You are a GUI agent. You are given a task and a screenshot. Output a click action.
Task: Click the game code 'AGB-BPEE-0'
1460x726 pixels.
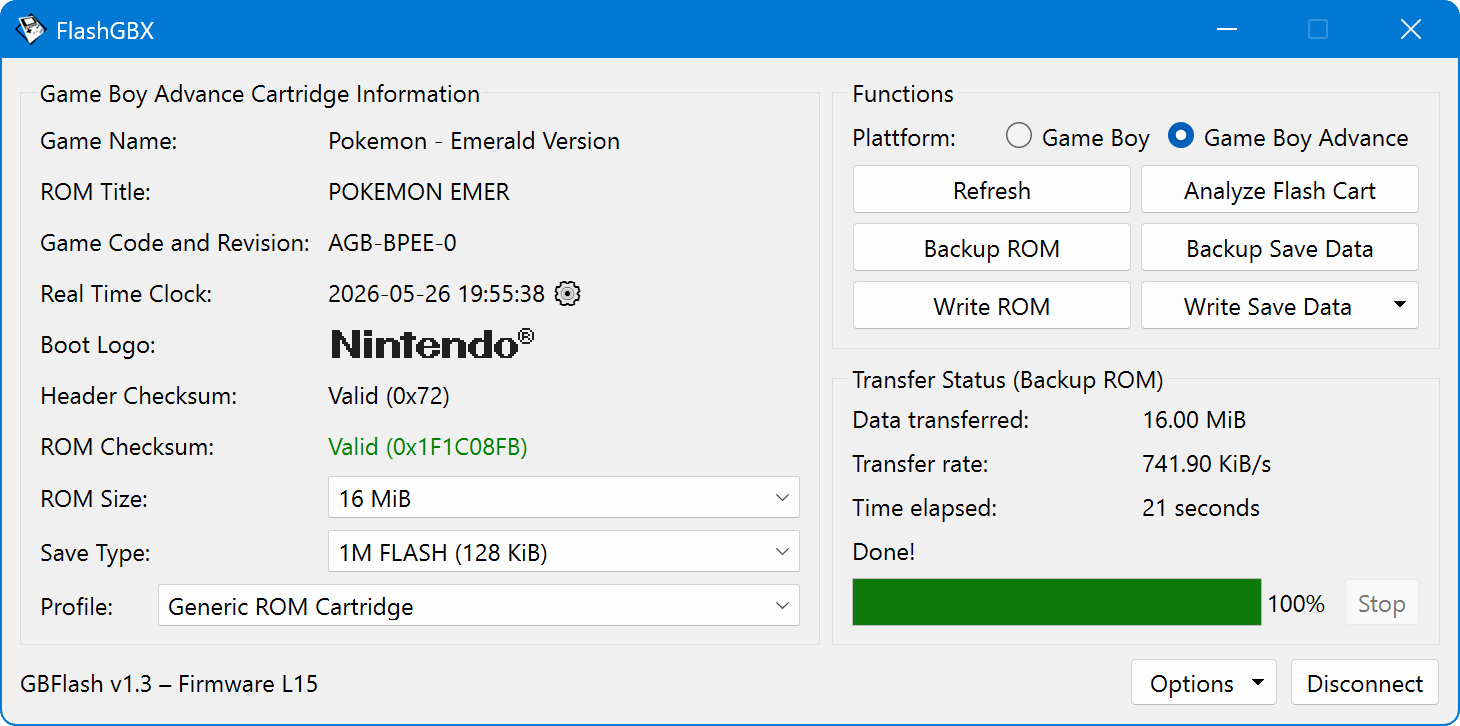click(392, 243)
